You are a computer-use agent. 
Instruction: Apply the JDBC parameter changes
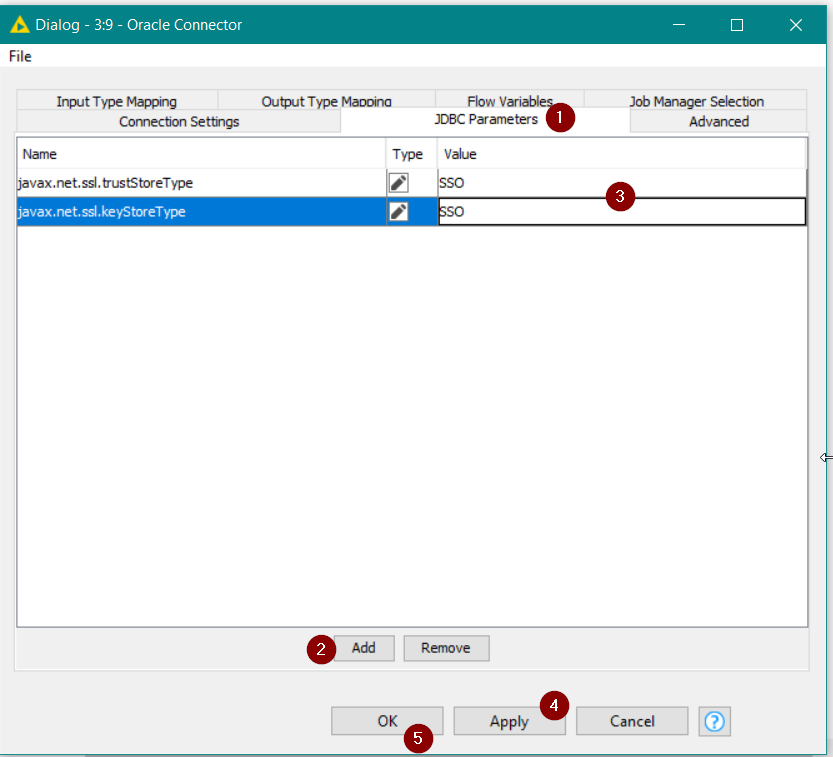click(x=508, y=721)
